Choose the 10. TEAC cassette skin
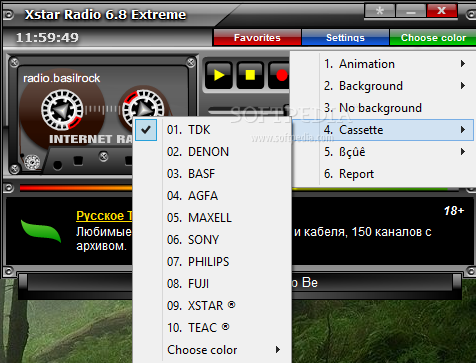 pyautogui.click(x=212, y=328)
